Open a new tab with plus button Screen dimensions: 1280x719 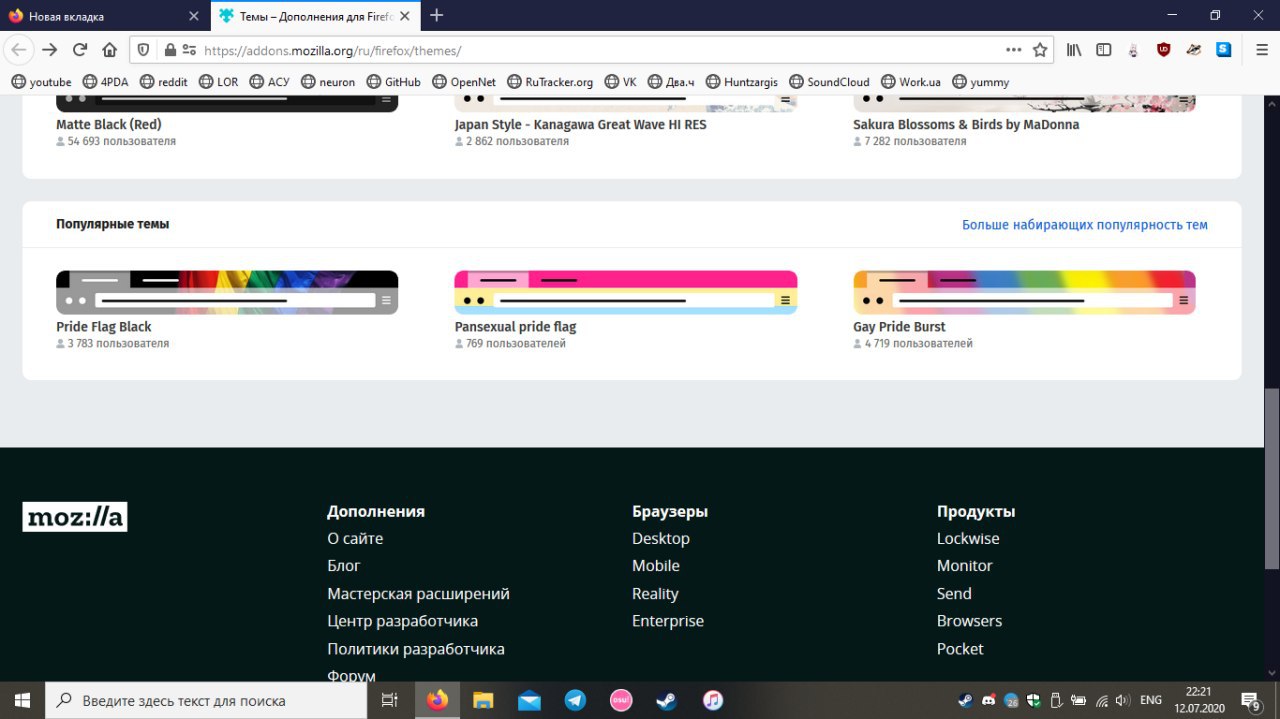(436, 16)
